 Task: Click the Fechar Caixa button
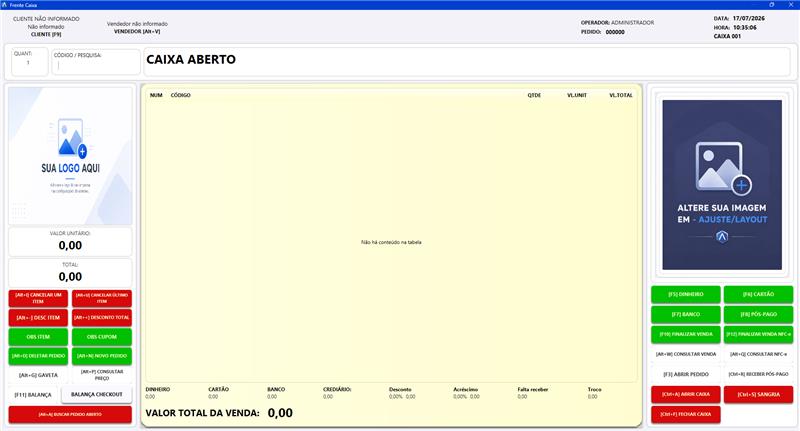(686, 414)
